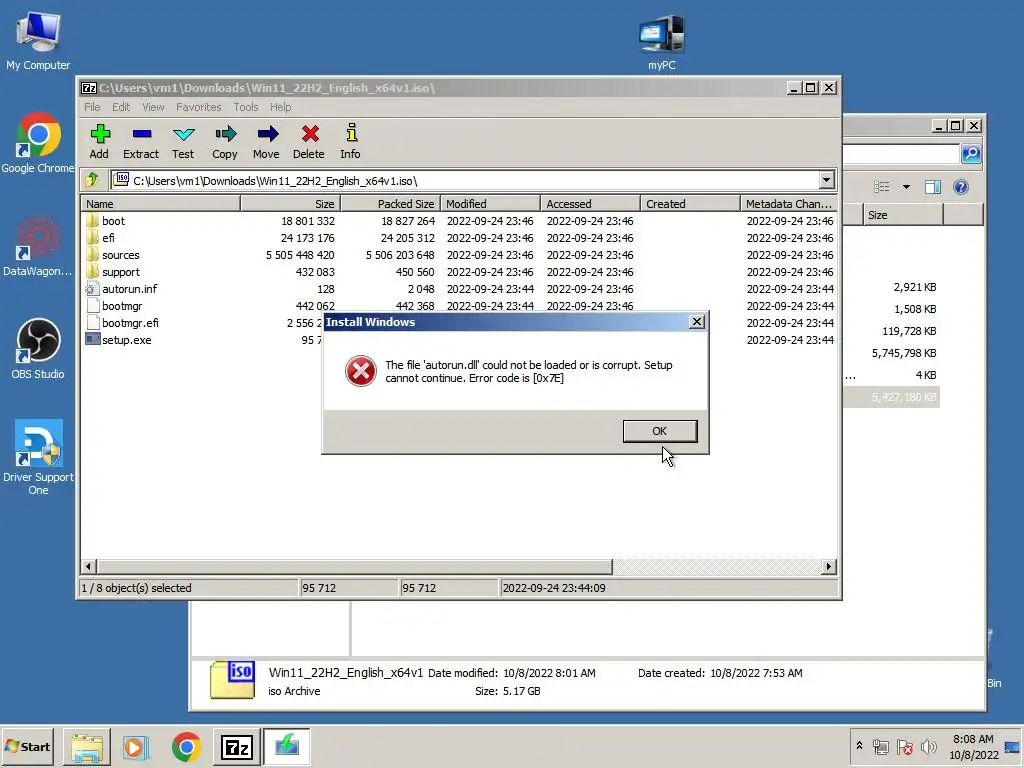Viewport: 1024px width, 768px height.
Task: Select the Copy toolbar icon
Action: 225,142
